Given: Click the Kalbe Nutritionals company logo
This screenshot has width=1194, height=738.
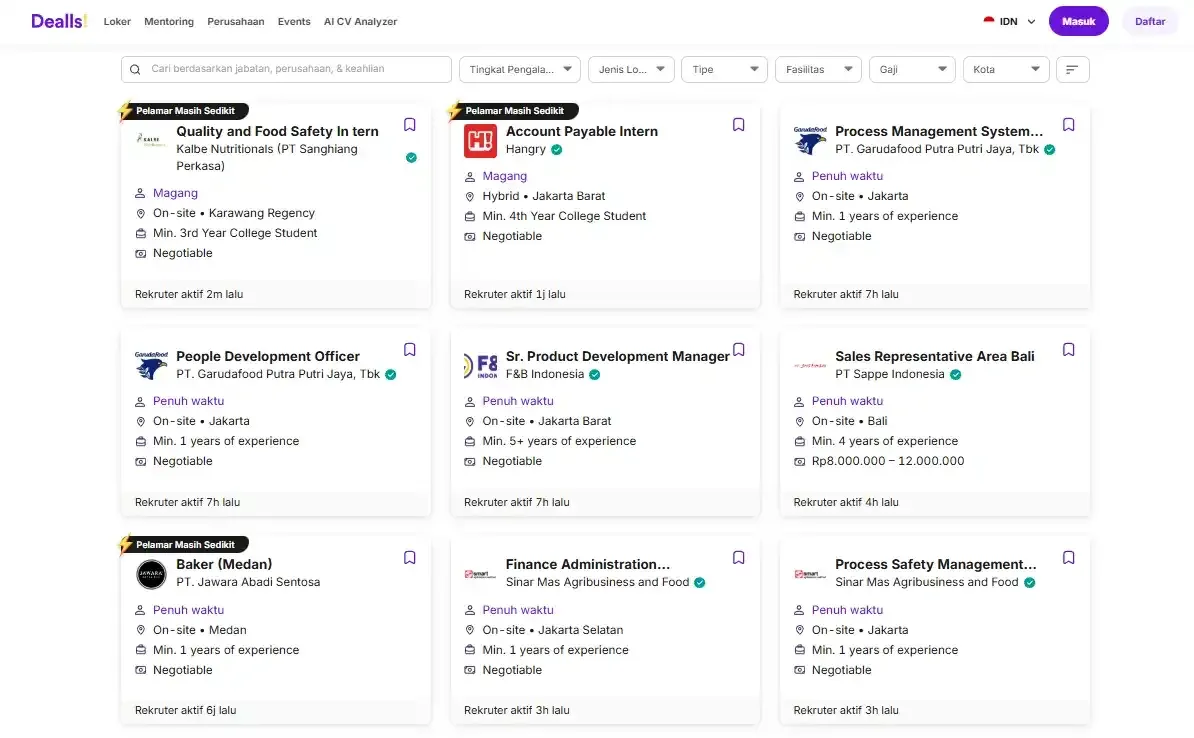Looking at the screenshot, I should [151, 140].
